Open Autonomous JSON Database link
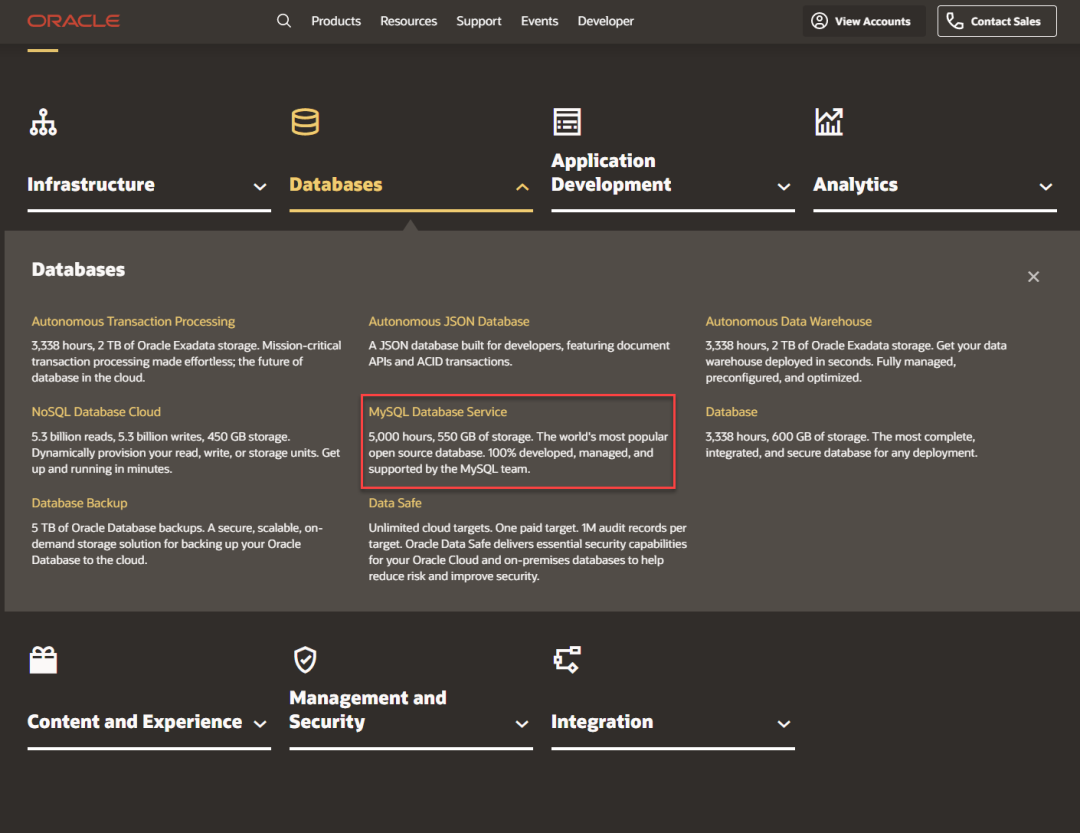Image resolution: width=1080 pixels, height=833 pixels. click(x=449, y=322)
